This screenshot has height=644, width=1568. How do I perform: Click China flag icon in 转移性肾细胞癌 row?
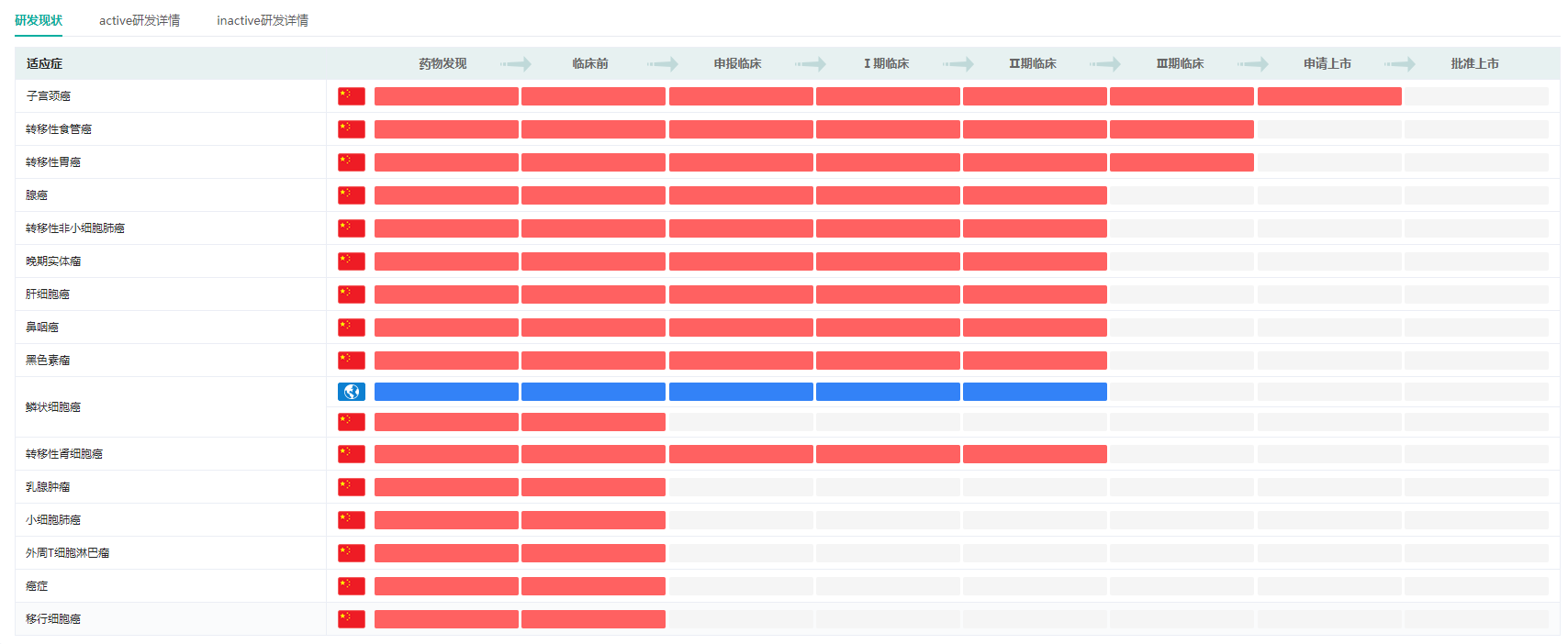coord(352,454)
